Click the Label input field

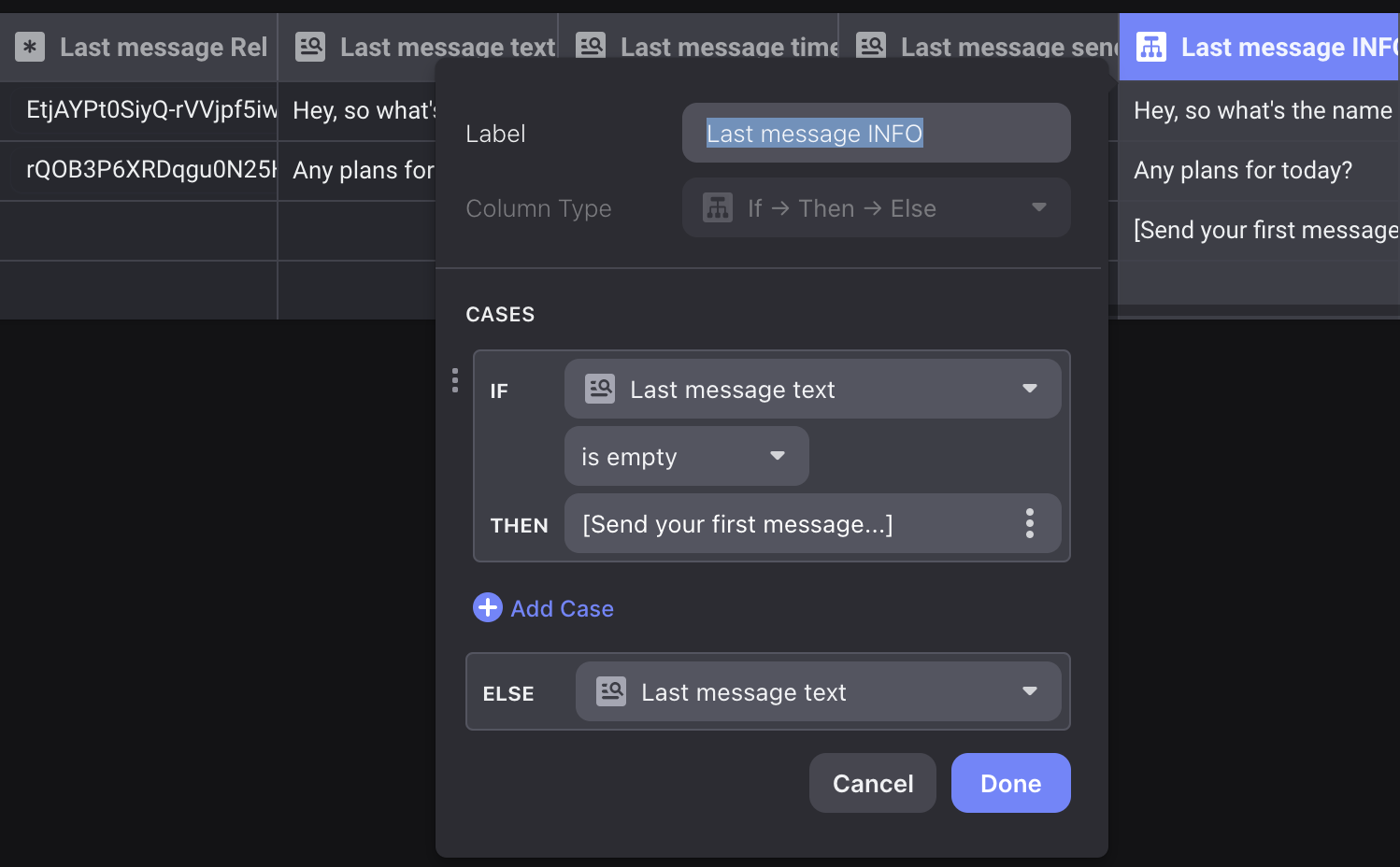click(x=877, y=133)
